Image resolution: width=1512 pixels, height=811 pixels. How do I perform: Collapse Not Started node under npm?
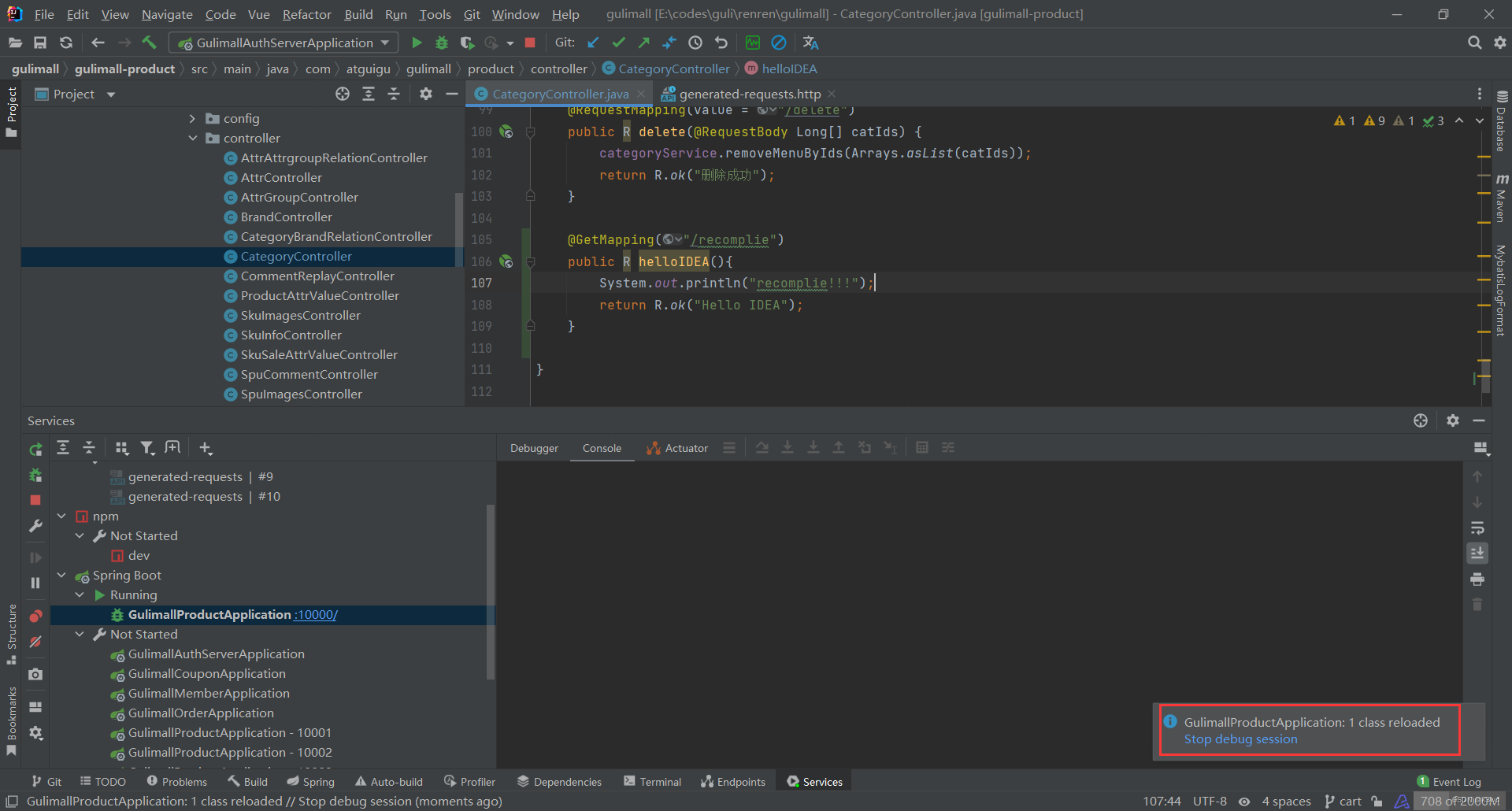[x=80, y=535]
